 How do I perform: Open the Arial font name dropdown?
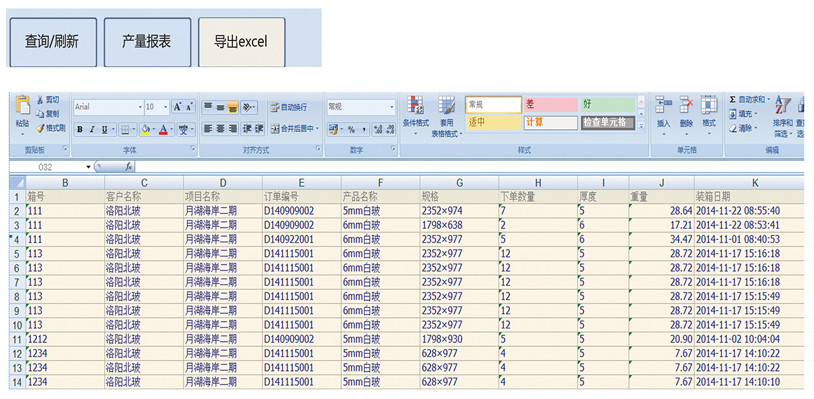click(x=140, y=107)
